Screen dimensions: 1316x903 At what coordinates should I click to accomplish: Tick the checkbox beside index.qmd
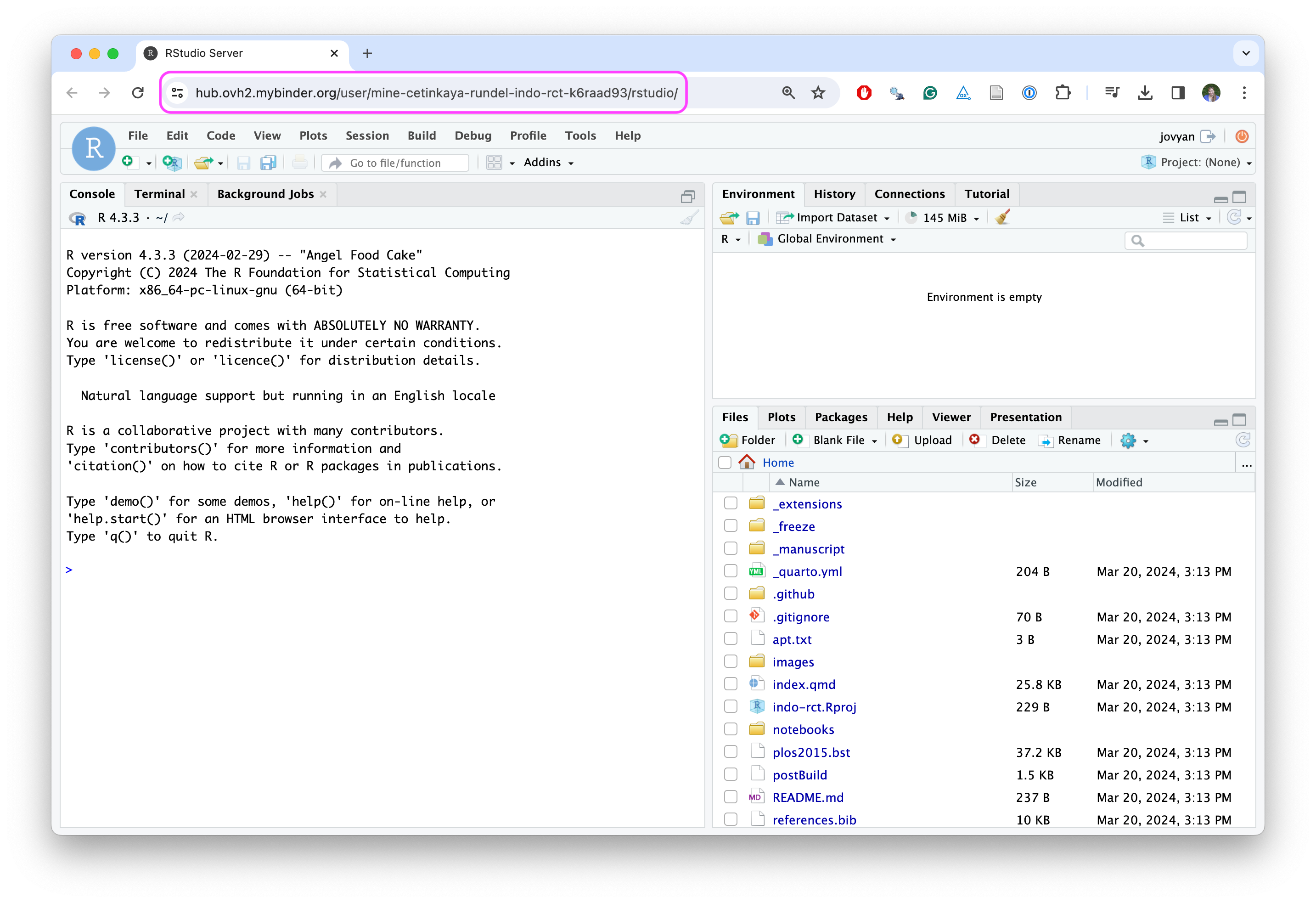[x=730, y=684]
